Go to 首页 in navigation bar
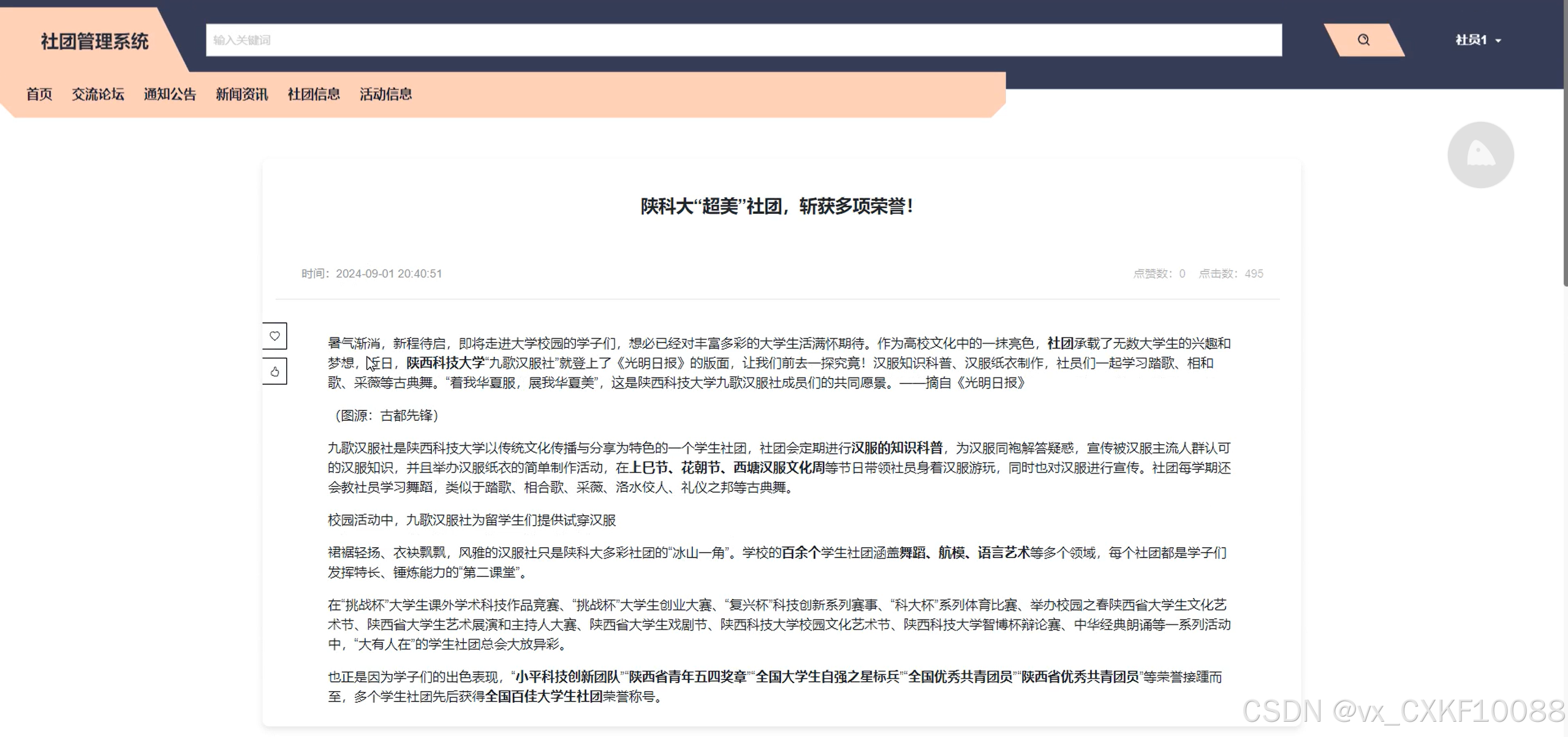The height and width of the screenshot is (737, 1568). coord(39,94)
